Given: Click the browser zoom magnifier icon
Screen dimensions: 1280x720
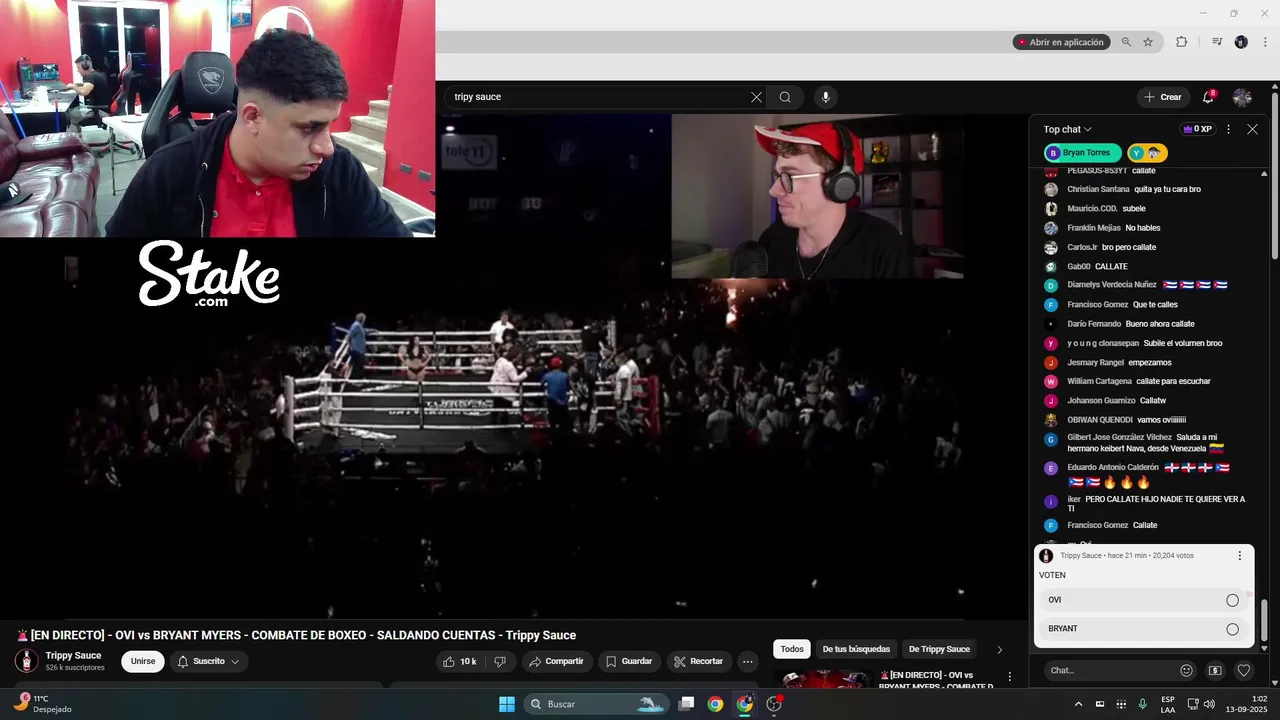Looking at the screenshot, I should pos(1126,42).
